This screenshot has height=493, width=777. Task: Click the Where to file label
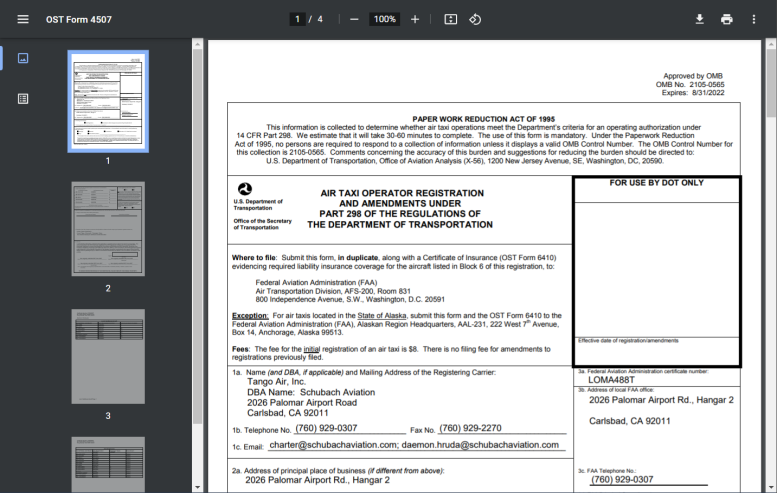click(x=254, y=258)
